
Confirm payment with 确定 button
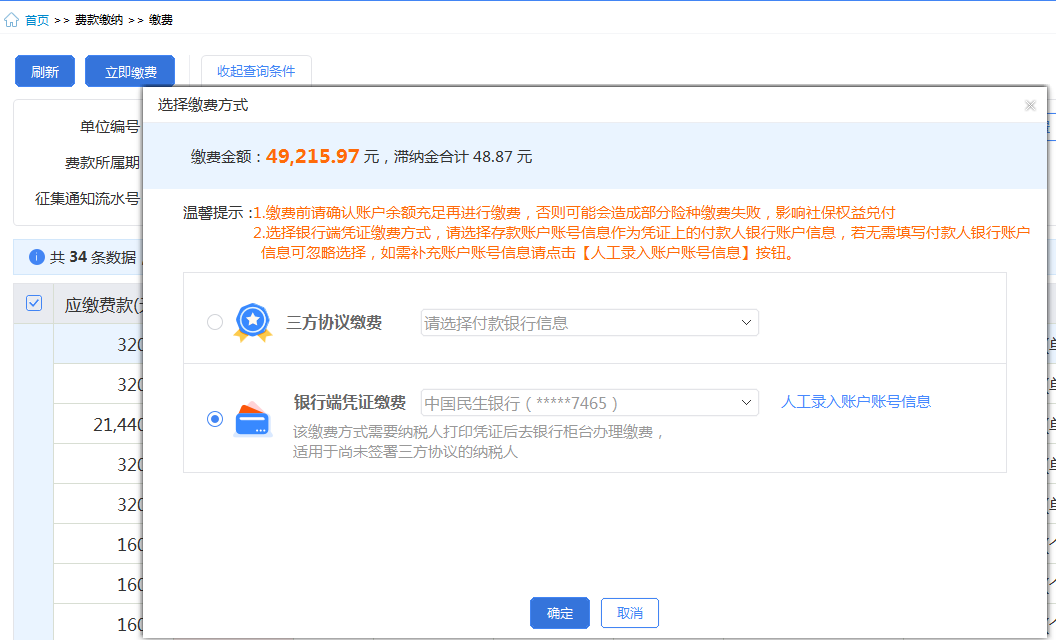(x=560, y=613)
